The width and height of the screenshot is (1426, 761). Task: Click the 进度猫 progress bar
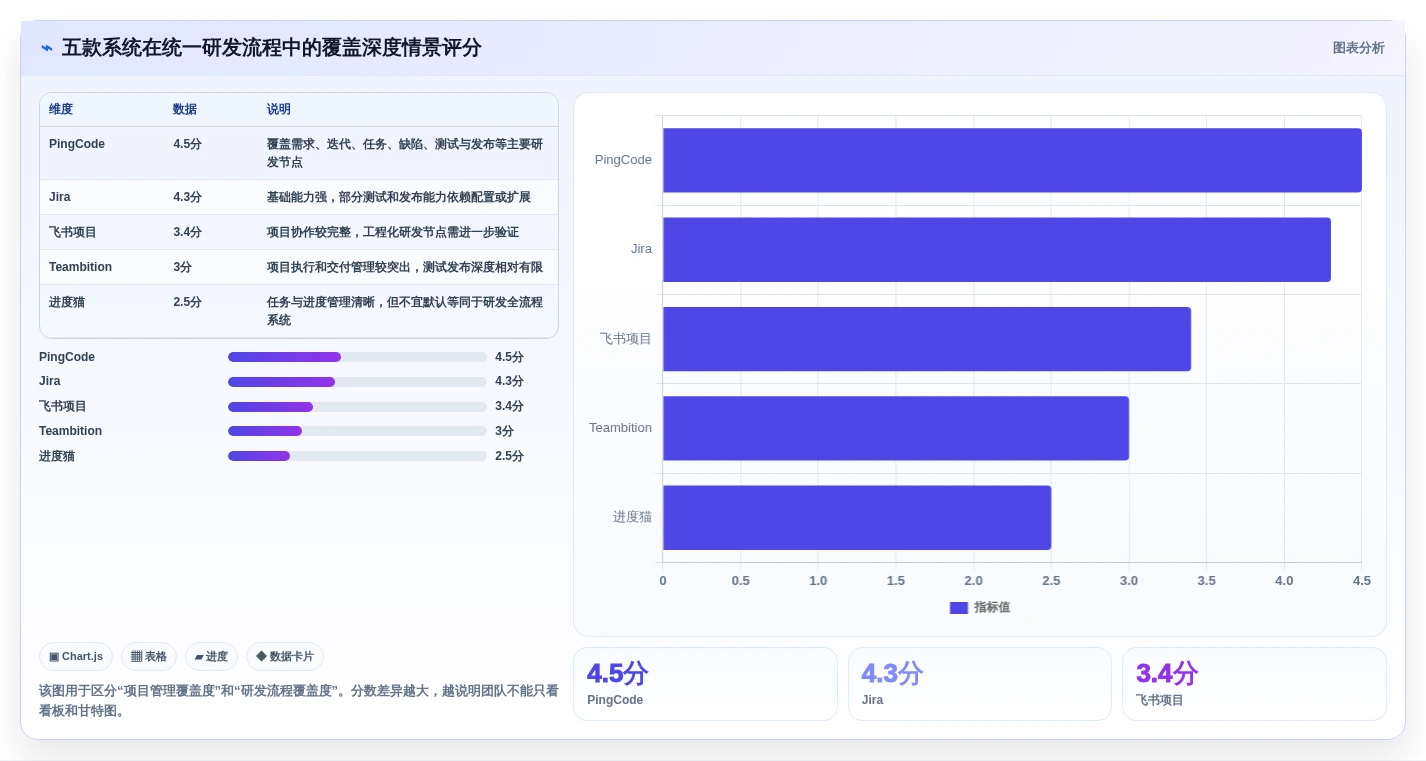pos(357,456)
